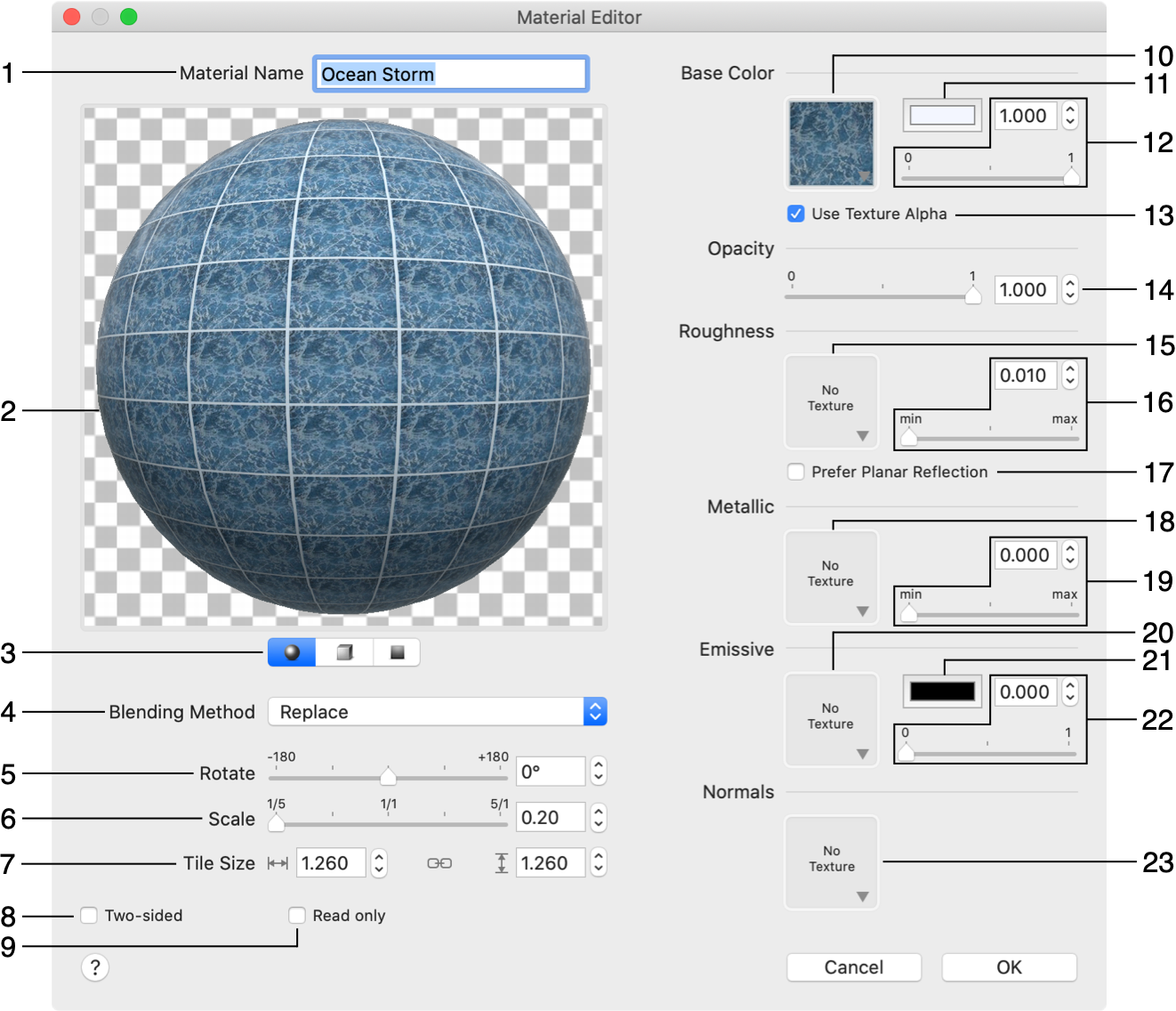Click the Roughness 0.010 value field
The height and width of the screenshot is (1011, 1176).
(1026, 376)
